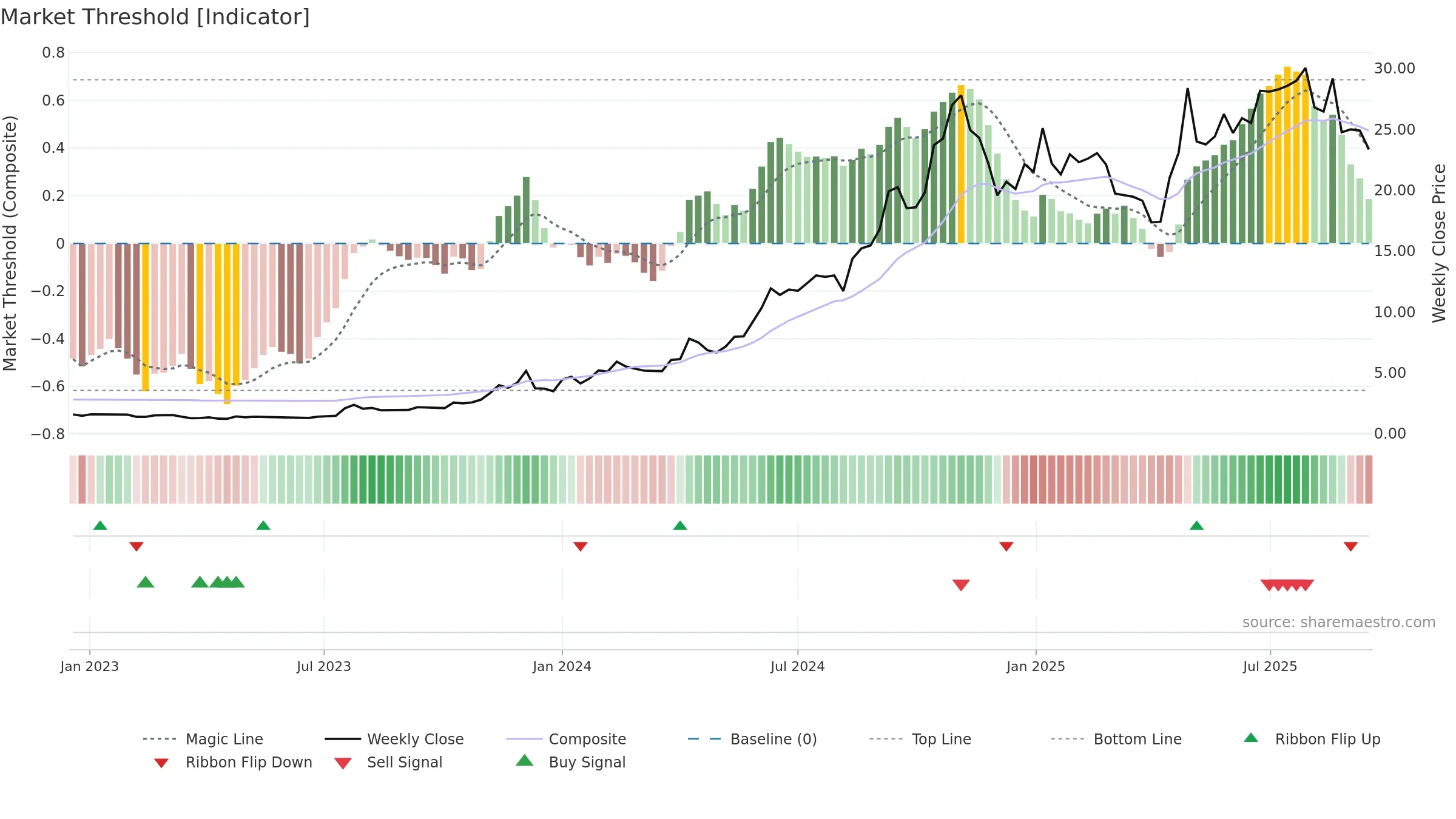Toggle the Baseline (0) legend entry
Viewport: 1456px width, 819px height.
(x=752, y=739)
